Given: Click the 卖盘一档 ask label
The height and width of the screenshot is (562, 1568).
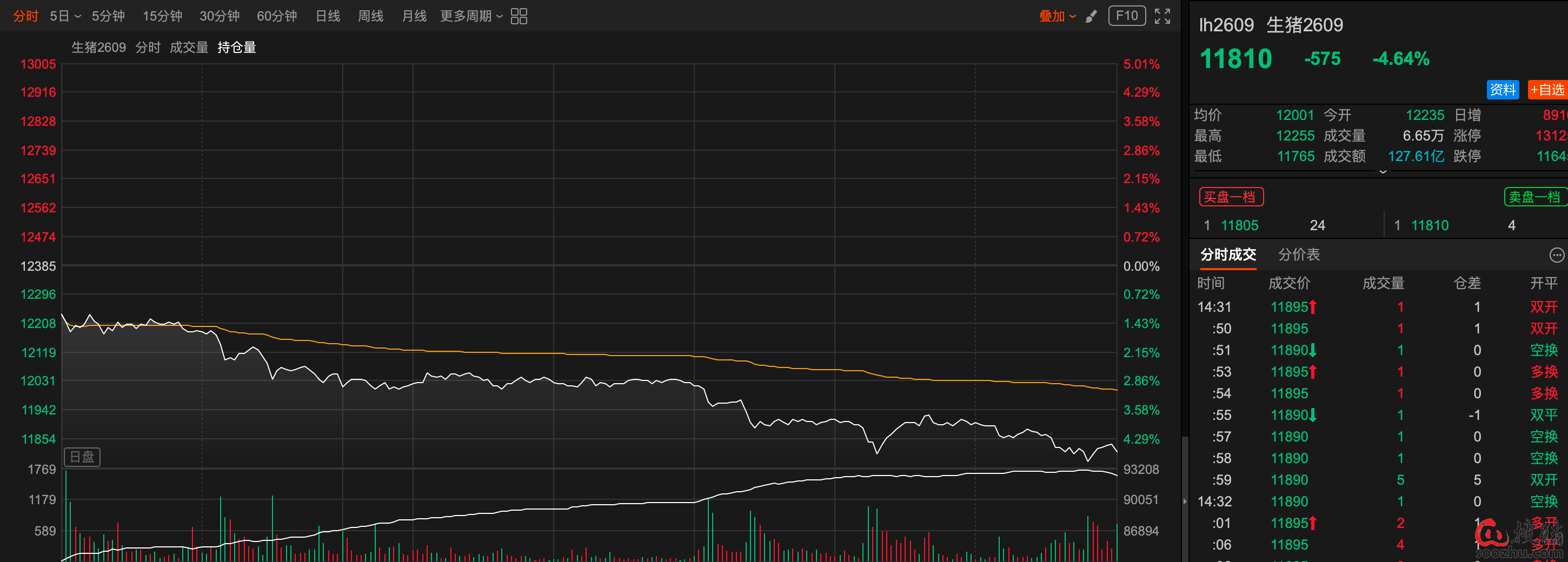Looking at the screenshot, I should 1534,197.
